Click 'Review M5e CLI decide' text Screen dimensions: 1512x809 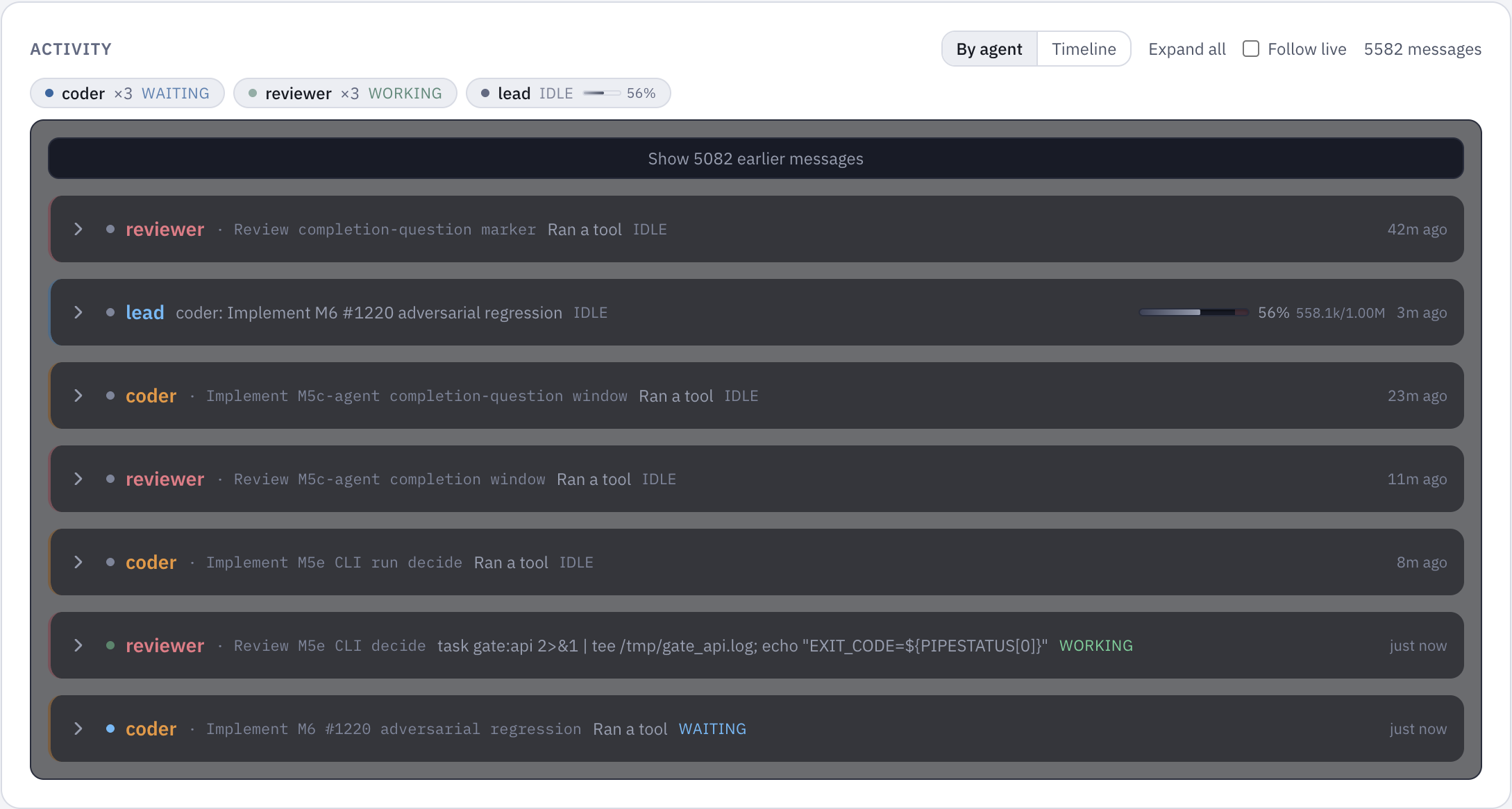[x=330, y=646]
